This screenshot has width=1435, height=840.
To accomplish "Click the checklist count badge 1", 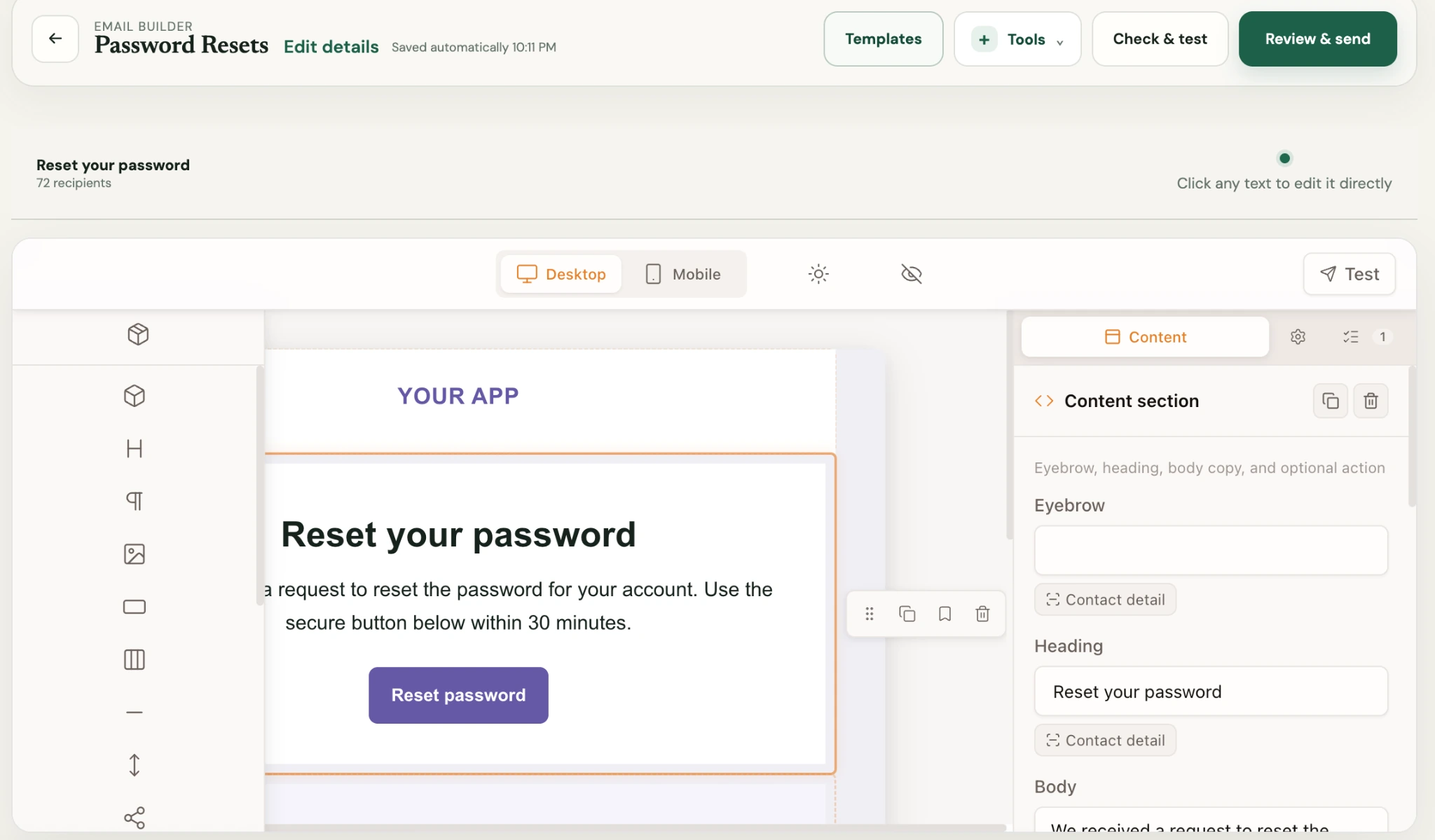I will pyautogui.click(x=1382, y=337).
